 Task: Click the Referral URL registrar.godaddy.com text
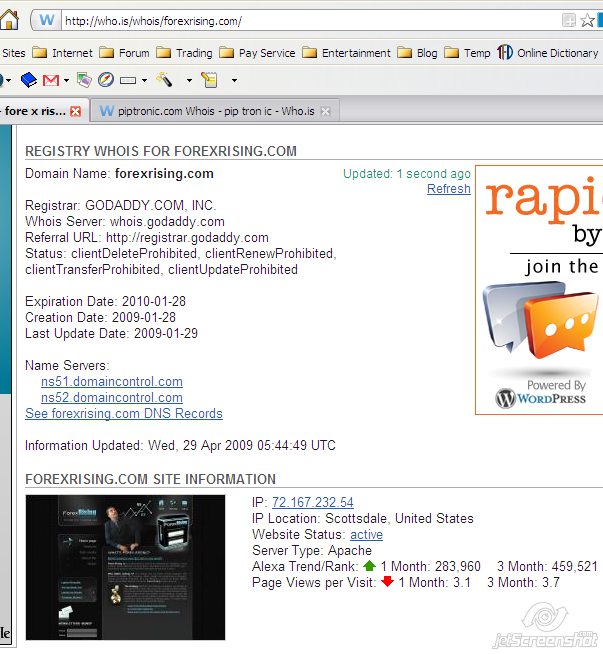[187, 237]
